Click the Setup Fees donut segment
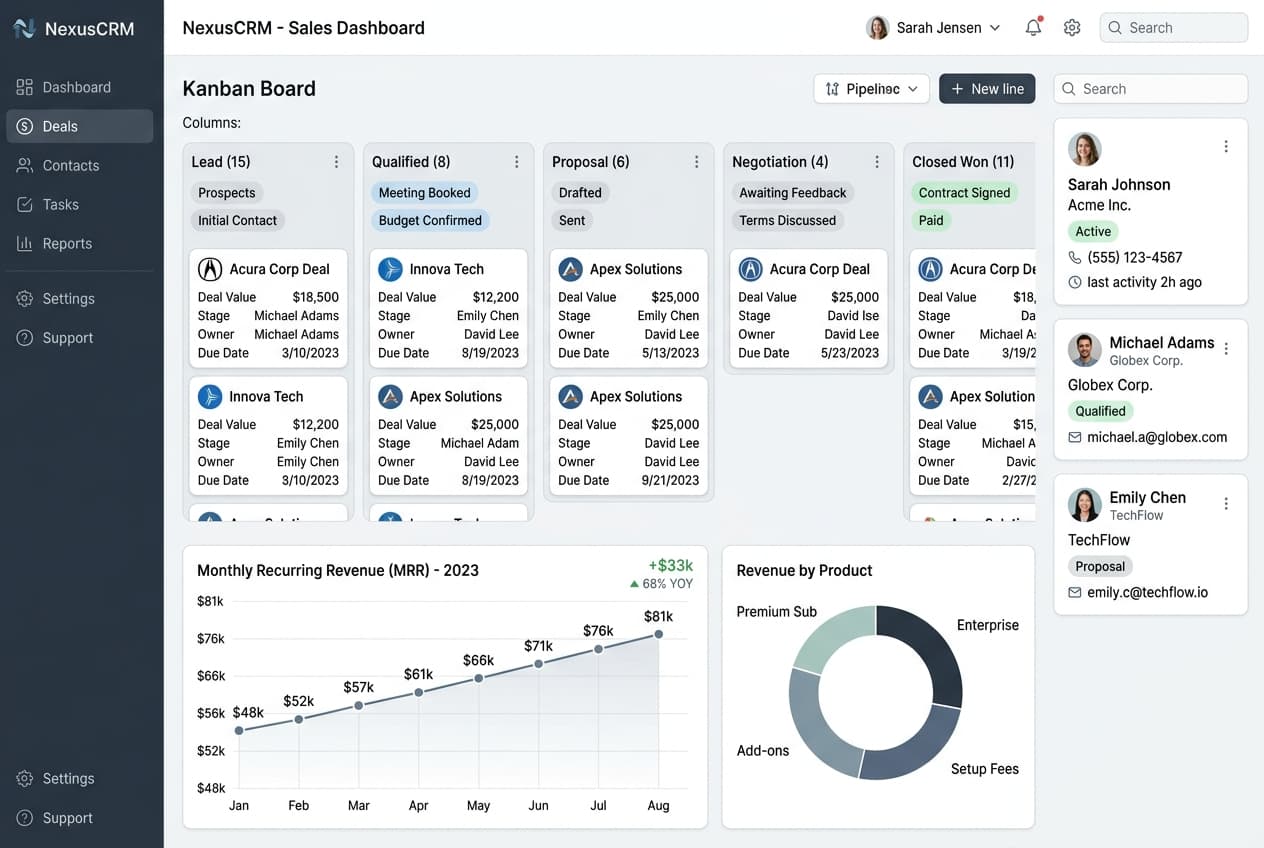The width and height of the screenshot is (1264, 848). (912, 749)
